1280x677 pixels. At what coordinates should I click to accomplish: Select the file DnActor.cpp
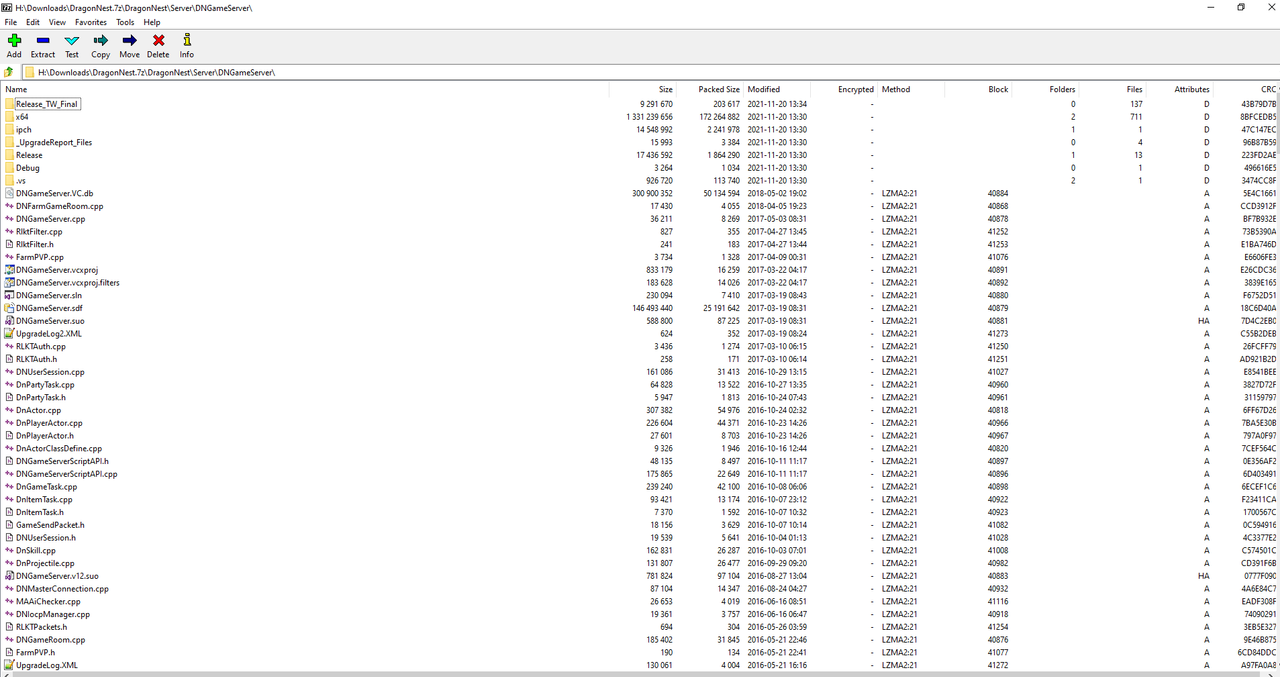coord(38,410)
